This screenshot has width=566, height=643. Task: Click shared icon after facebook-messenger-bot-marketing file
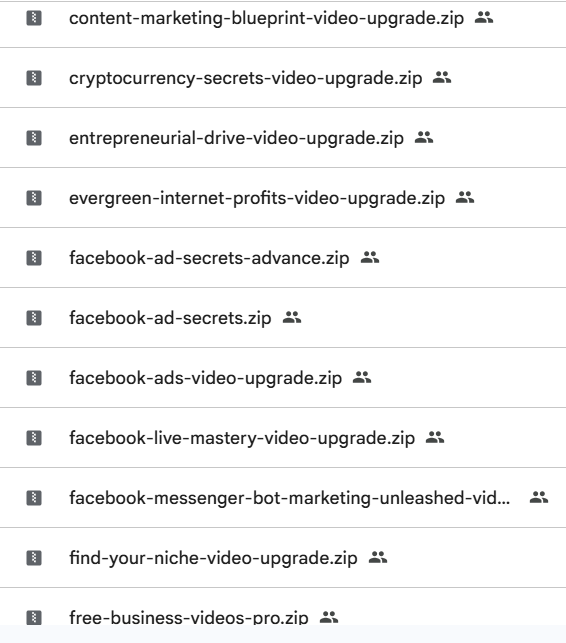pos(539,497)
